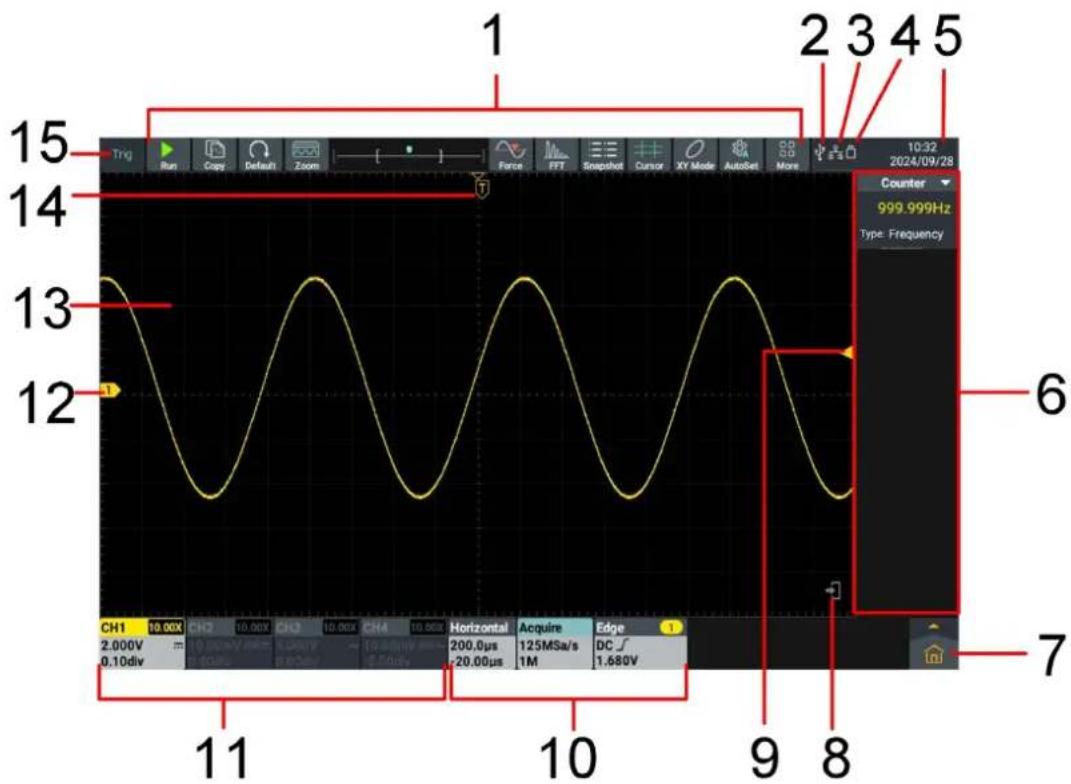Tap the 125MSa/s sample rate value
Viewport: 1071px width, 784px height.
click(548, 645)
